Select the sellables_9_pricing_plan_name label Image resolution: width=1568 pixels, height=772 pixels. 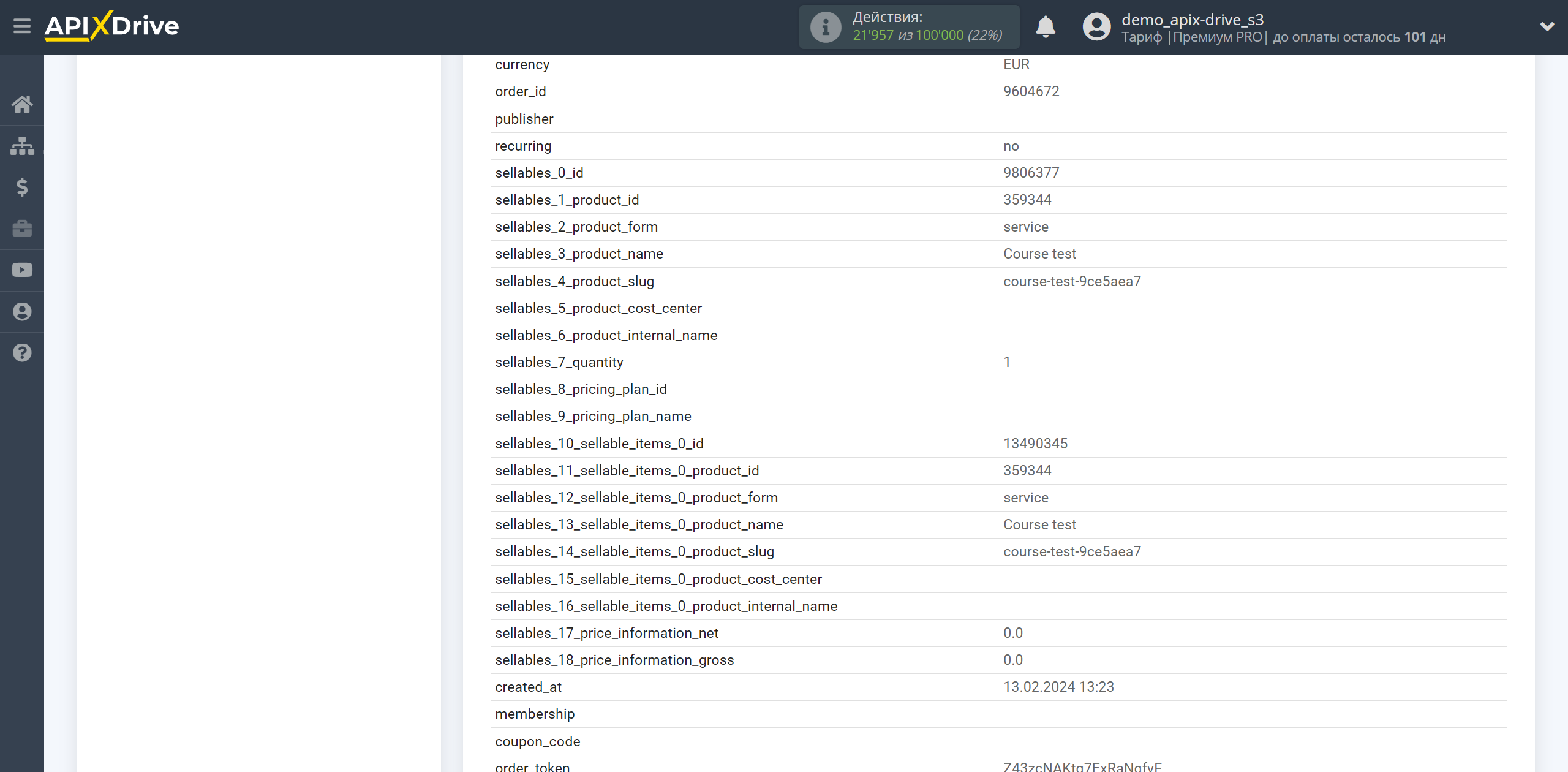pos(593,416)
